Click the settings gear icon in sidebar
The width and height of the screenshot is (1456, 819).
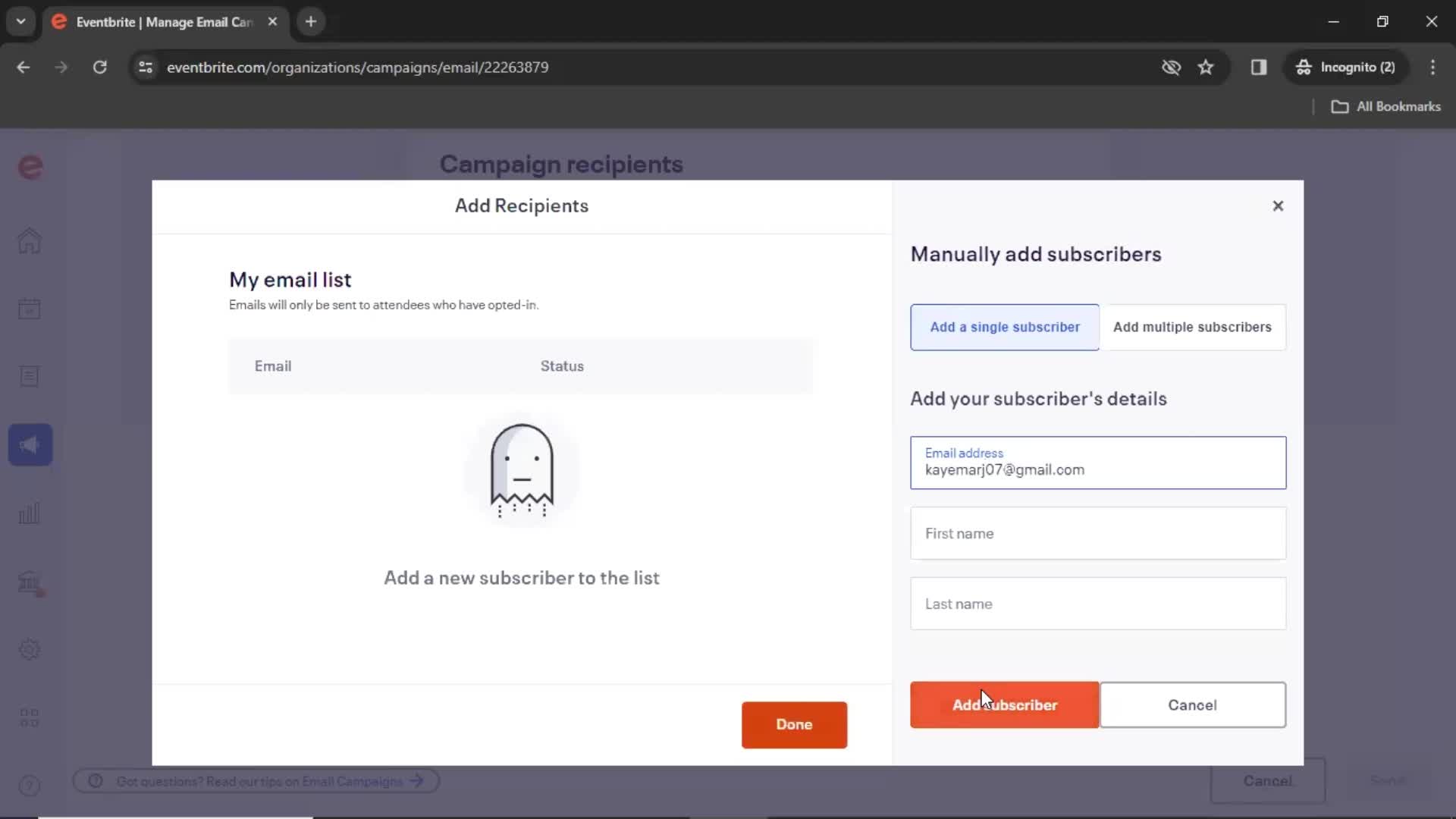[x=29, y=649]
